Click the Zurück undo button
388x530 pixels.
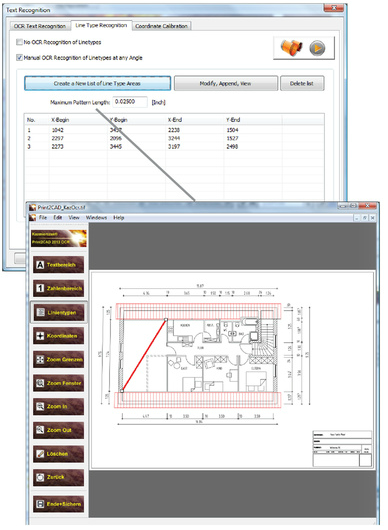(x=58, y=477)
